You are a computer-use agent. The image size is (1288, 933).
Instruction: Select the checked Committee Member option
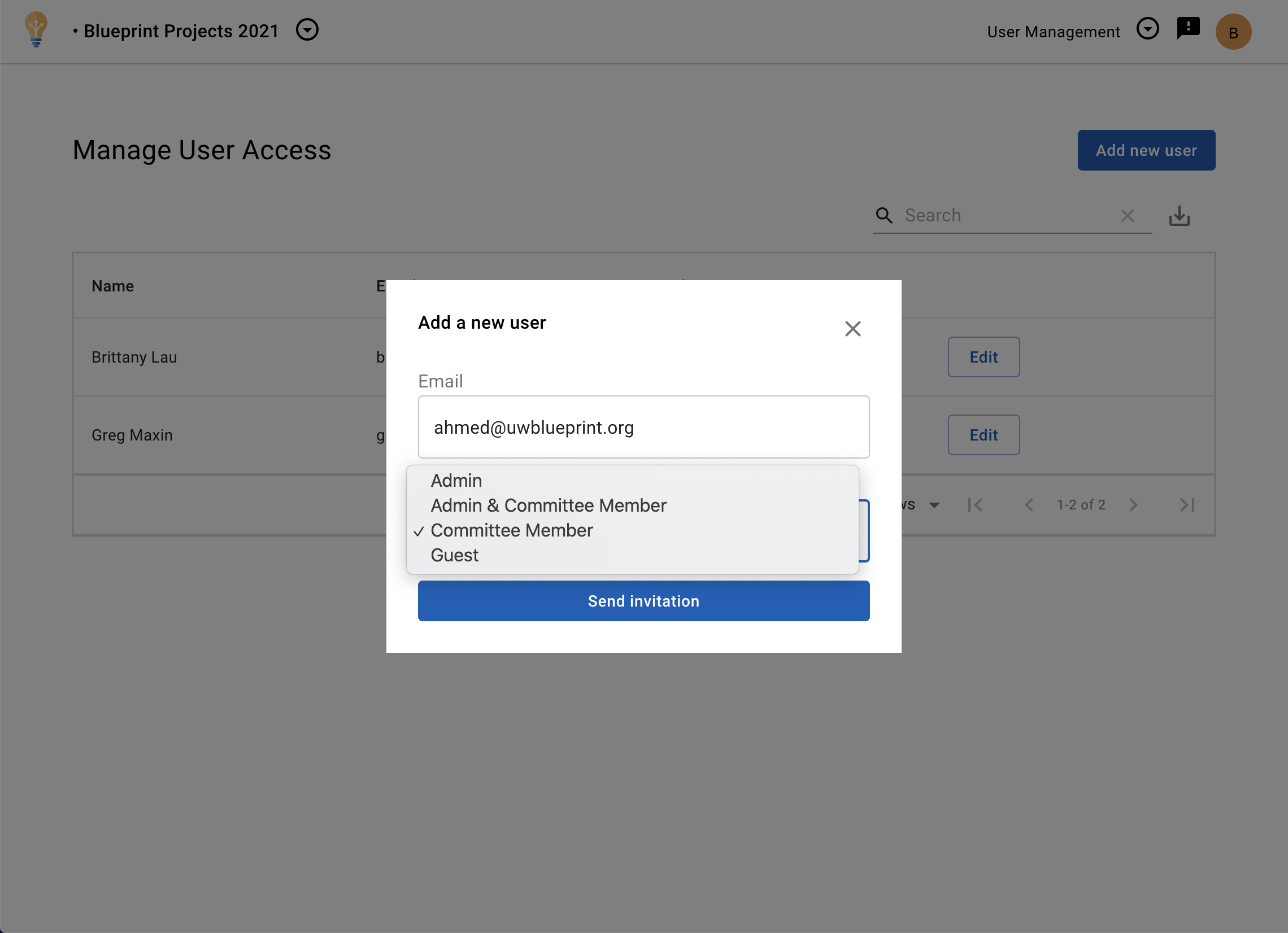pyautogui.click(x=511, y=530)
